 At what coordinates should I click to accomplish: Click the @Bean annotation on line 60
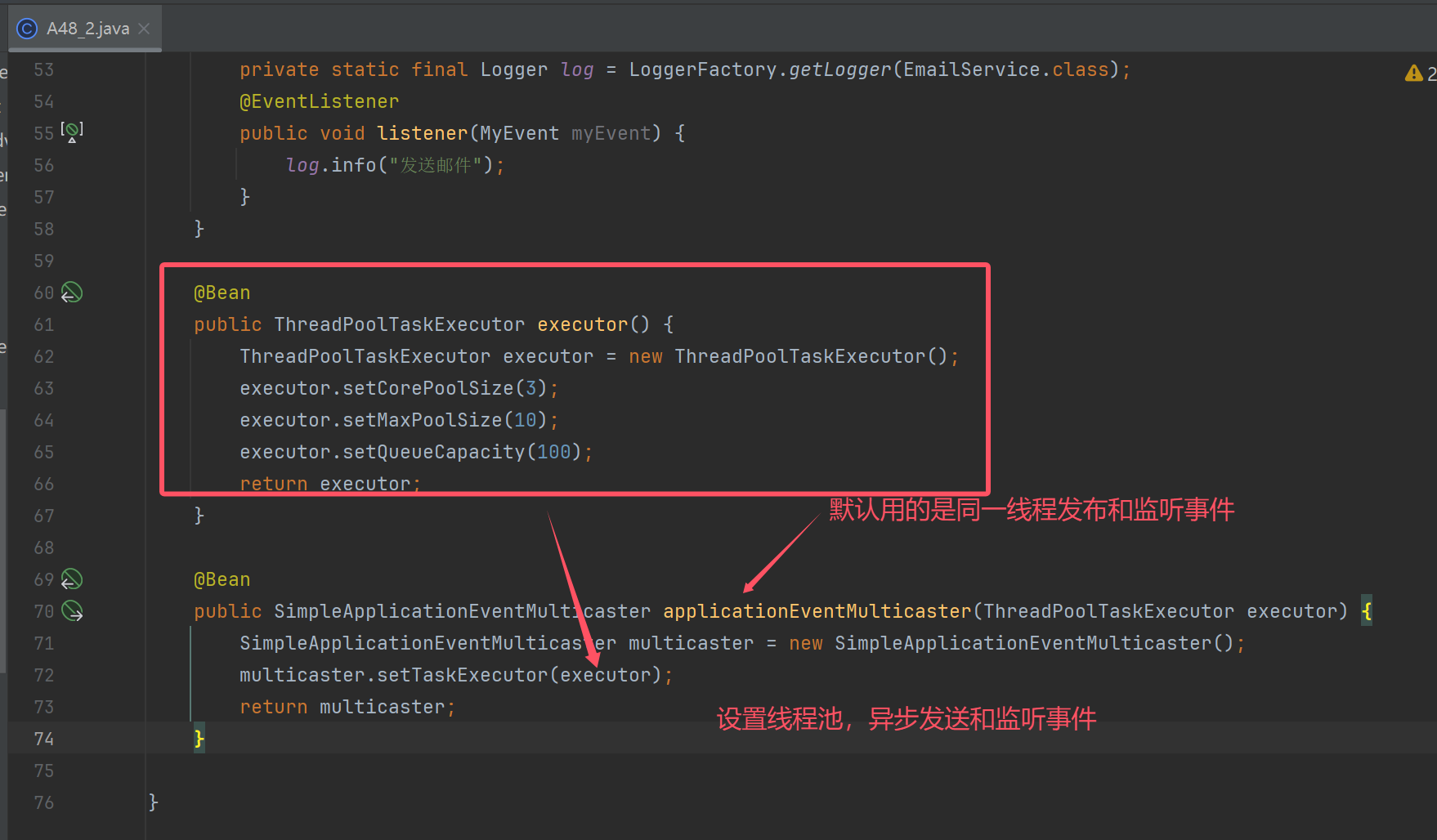[x=222, y=293]
